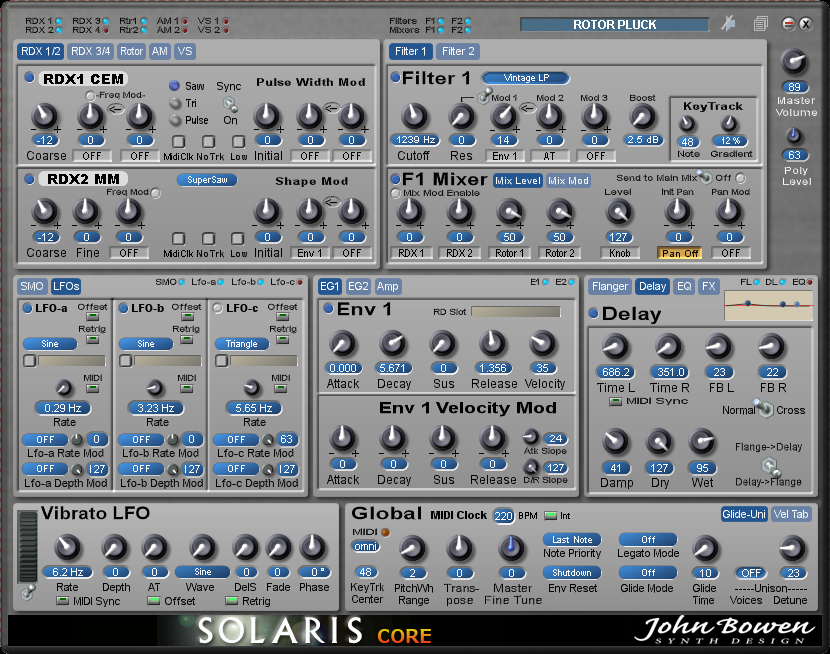Check the RDX2 NoTrk checkbox
This screenshot has width=830, height=654.
[x=209, y=239]
